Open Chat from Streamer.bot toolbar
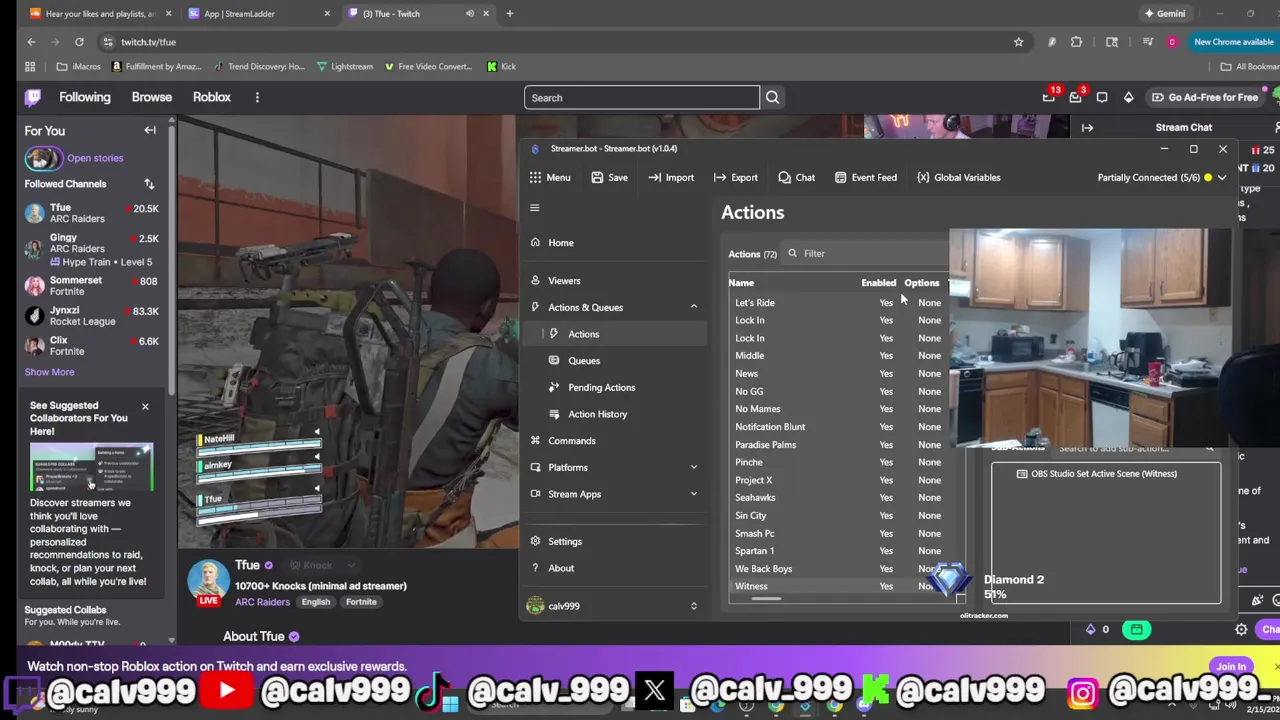 coord(796,177)
